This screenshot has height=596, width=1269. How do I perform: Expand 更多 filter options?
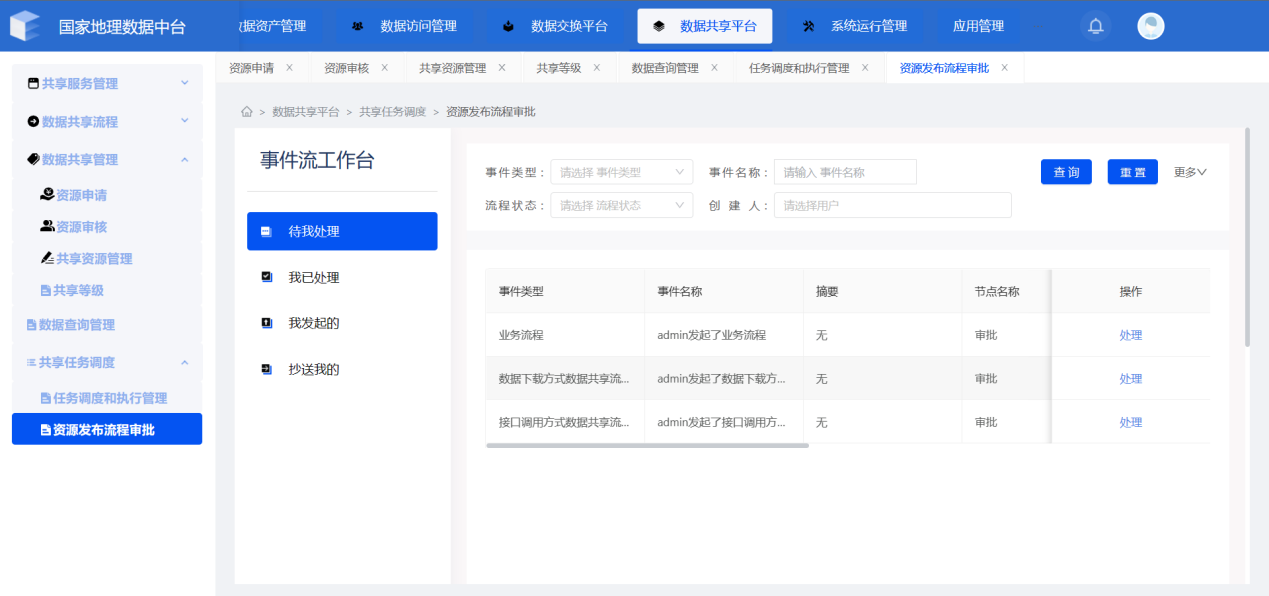click(1190, 172)
